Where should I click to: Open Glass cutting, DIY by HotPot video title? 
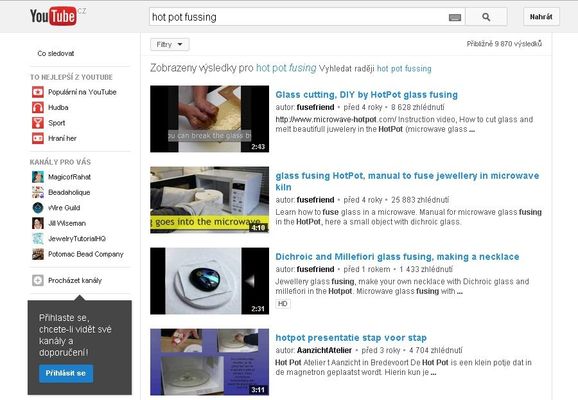point(366,95)
